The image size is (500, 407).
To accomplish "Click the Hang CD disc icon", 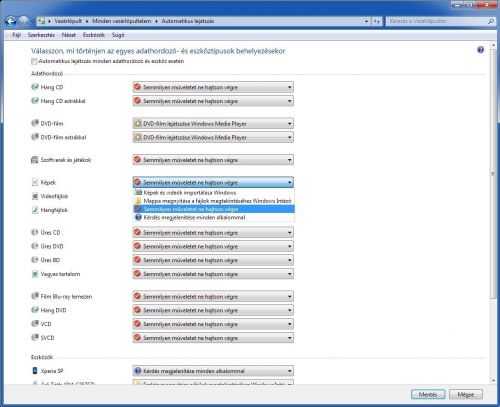I will pyautogui.click(x=35, y=87).
